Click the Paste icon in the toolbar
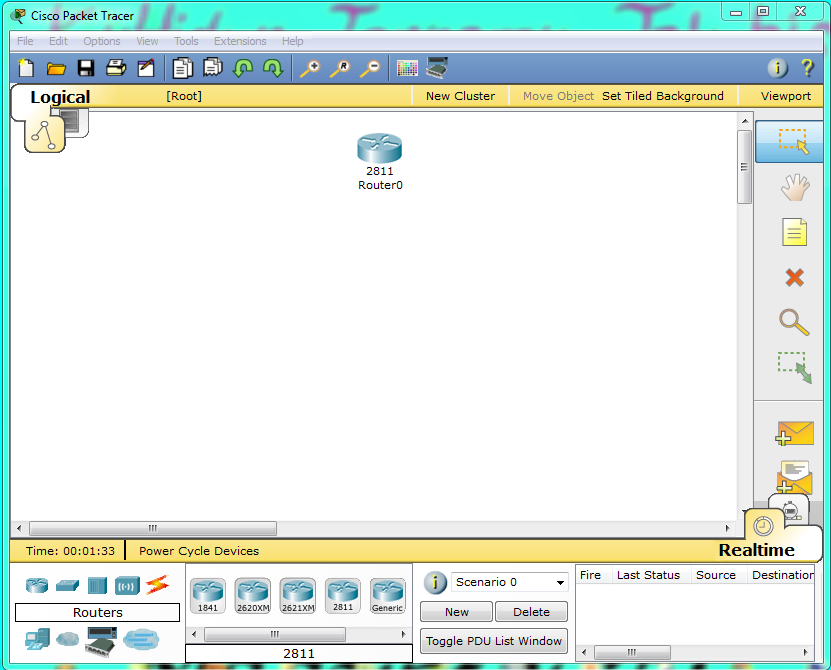831x670 pixels. pyautogui.click(x=213, y=67)
